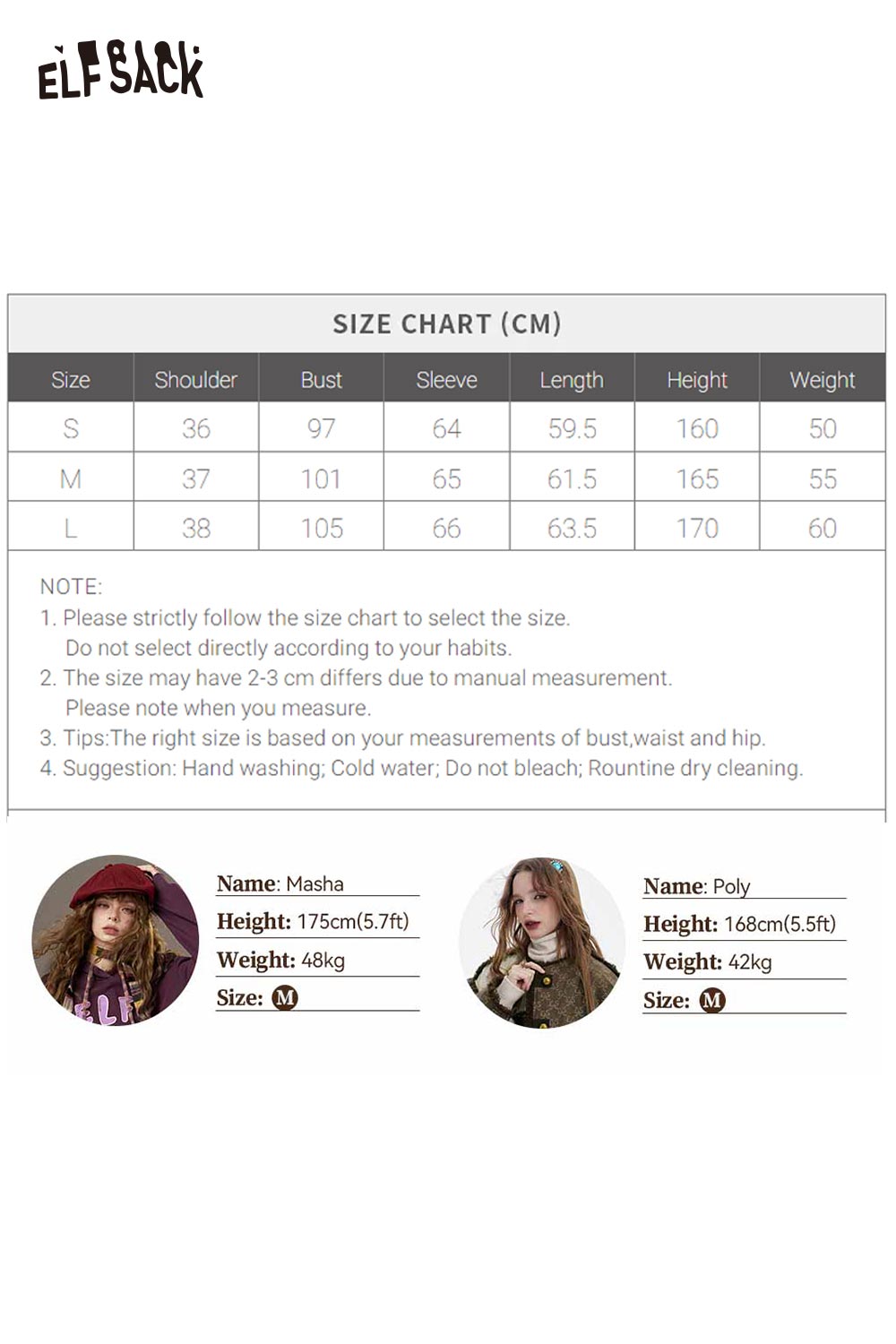
Task: Open Poly's circular model photo
Action: click(x=542, y=942)
